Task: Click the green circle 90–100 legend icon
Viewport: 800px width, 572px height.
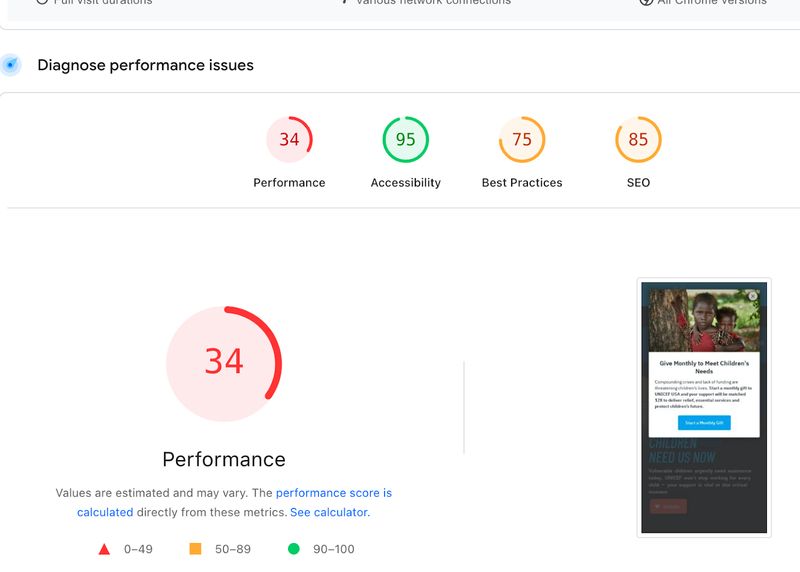Action: coord(293,549)
